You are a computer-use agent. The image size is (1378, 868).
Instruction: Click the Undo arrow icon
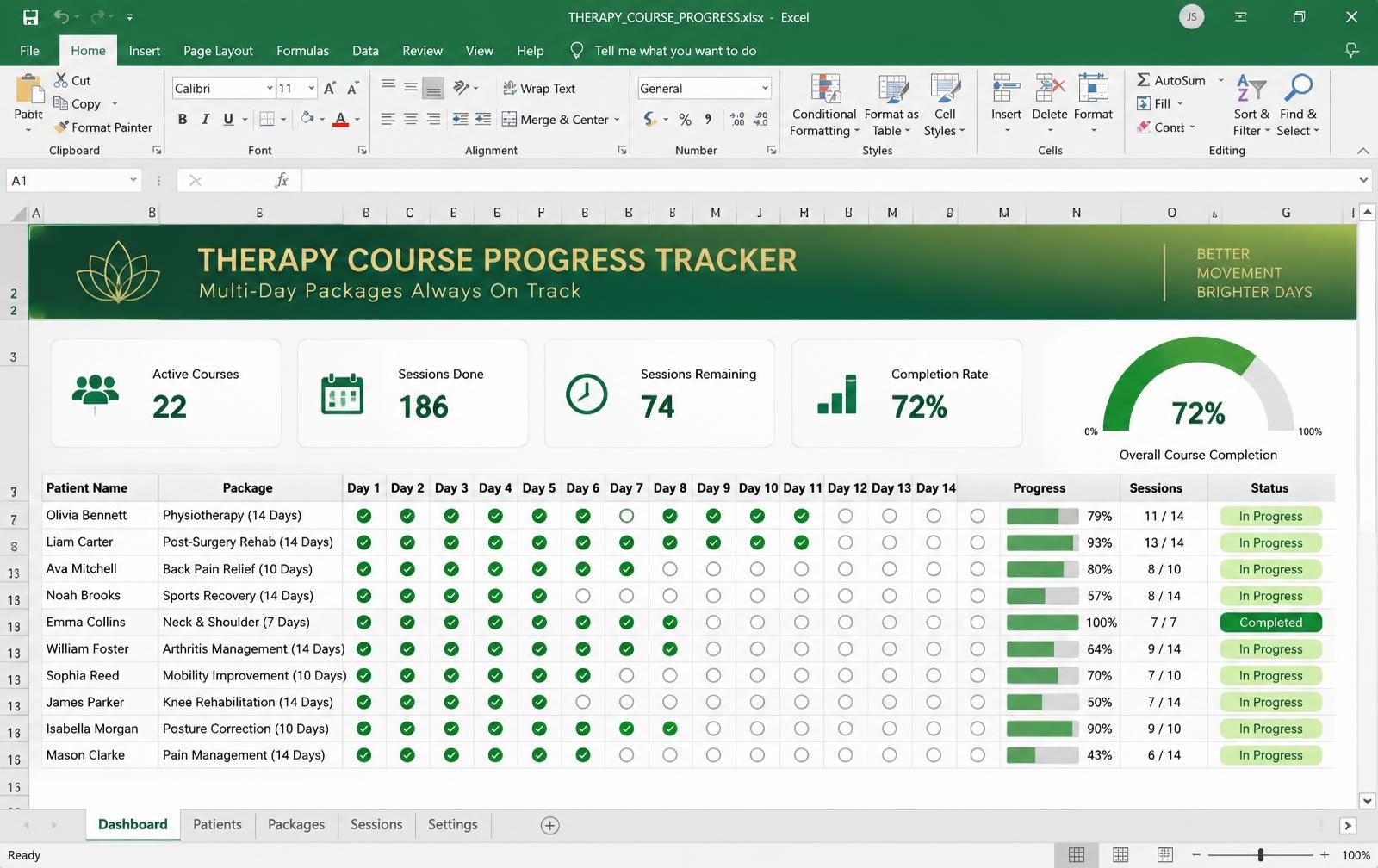(x=61, y=17)
